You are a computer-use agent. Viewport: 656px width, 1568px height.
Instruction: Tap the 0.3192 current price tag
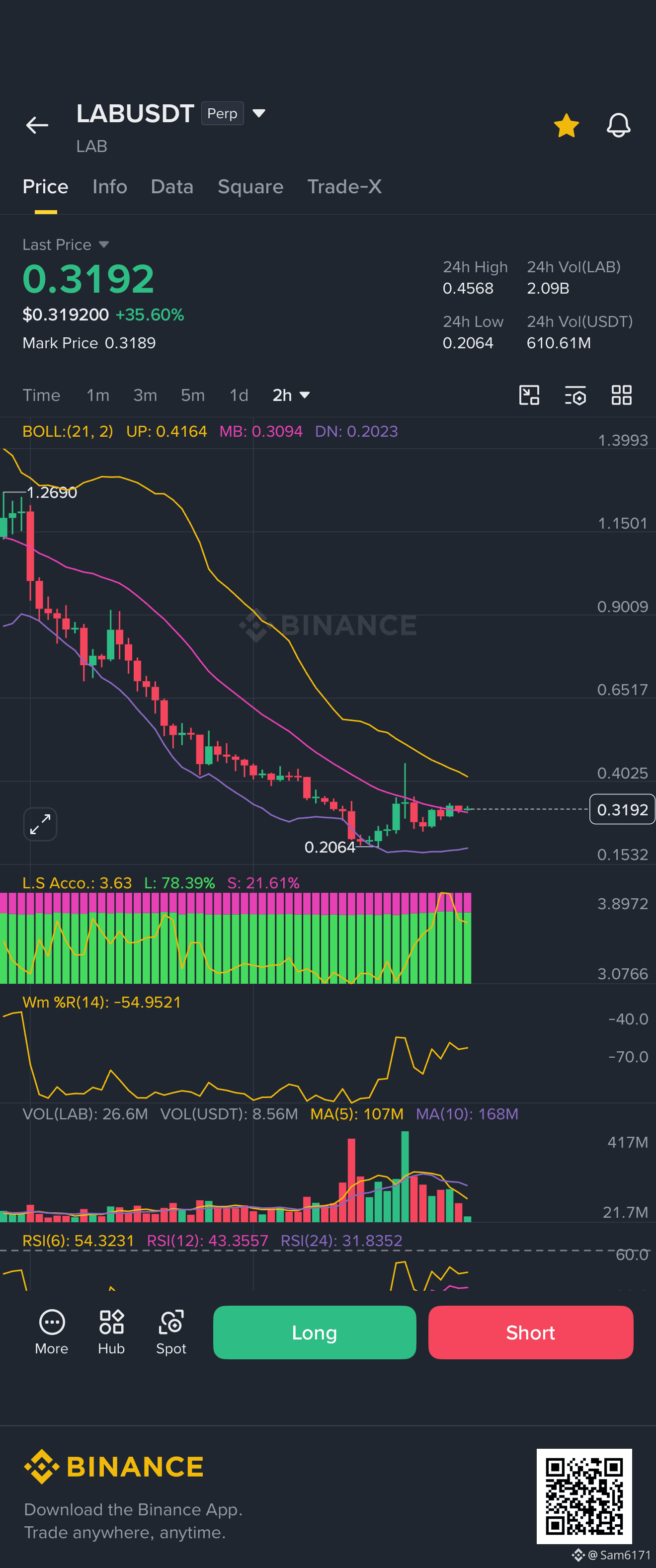(x=622, y=809)
